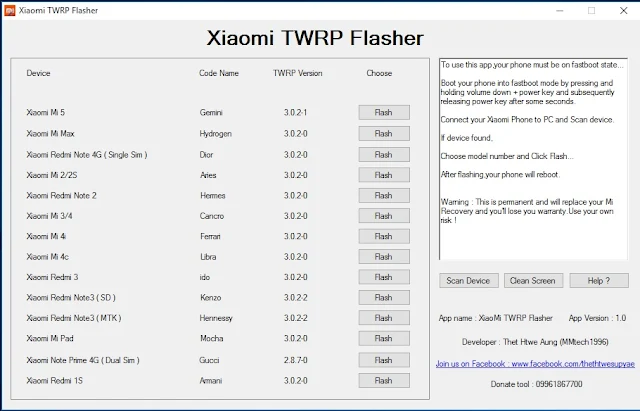
Task: Select the Gemini code name
Action: pyautogui.click(x=211, y=113)
